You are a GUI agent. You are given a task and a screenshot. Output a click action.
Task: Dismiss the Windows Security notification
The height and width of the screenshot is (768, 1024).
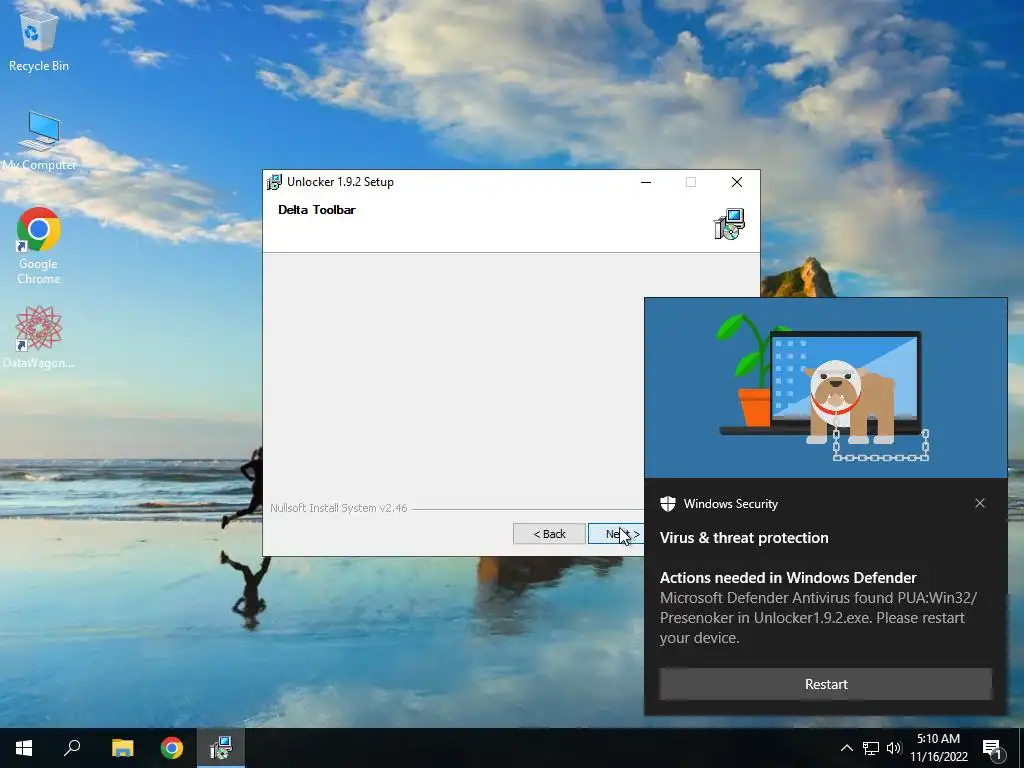980,503
